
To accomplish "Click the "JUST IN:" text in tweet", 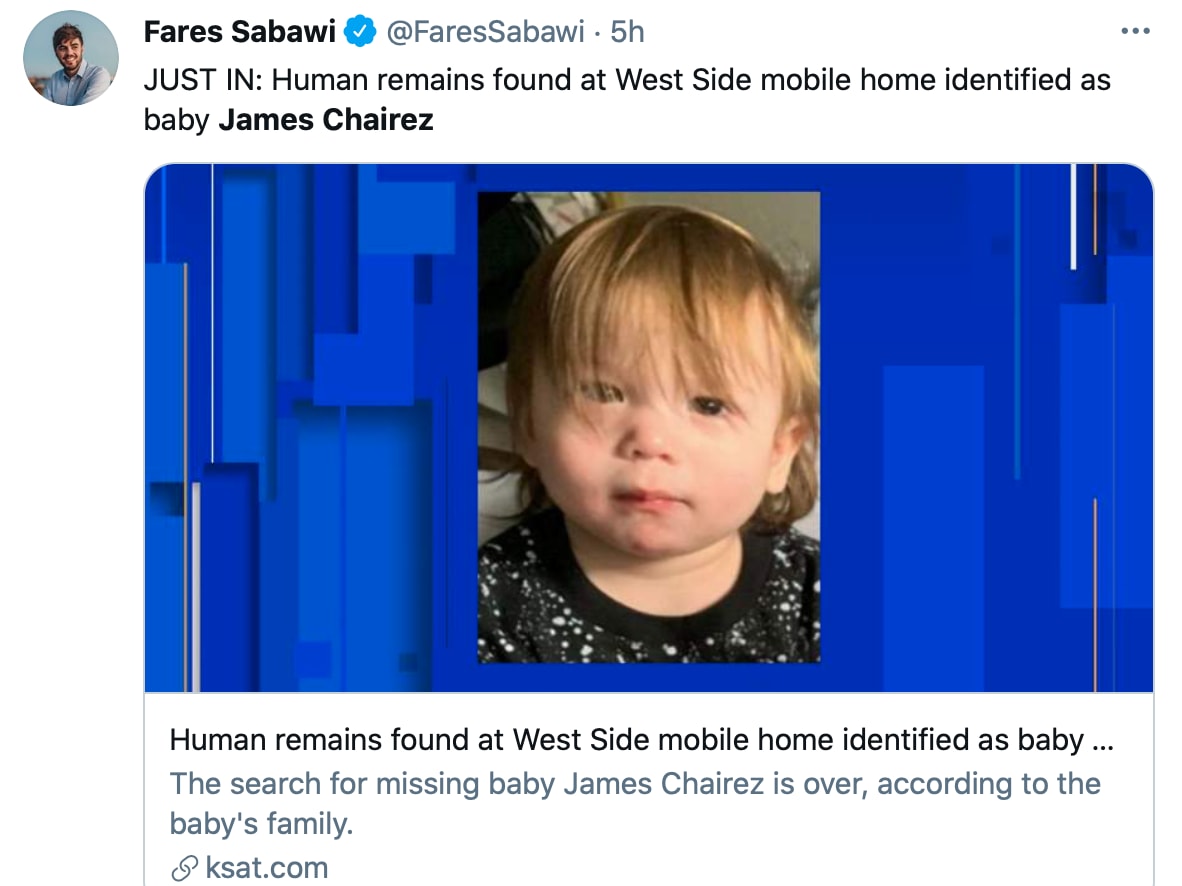I will click(x=202, y=79).
